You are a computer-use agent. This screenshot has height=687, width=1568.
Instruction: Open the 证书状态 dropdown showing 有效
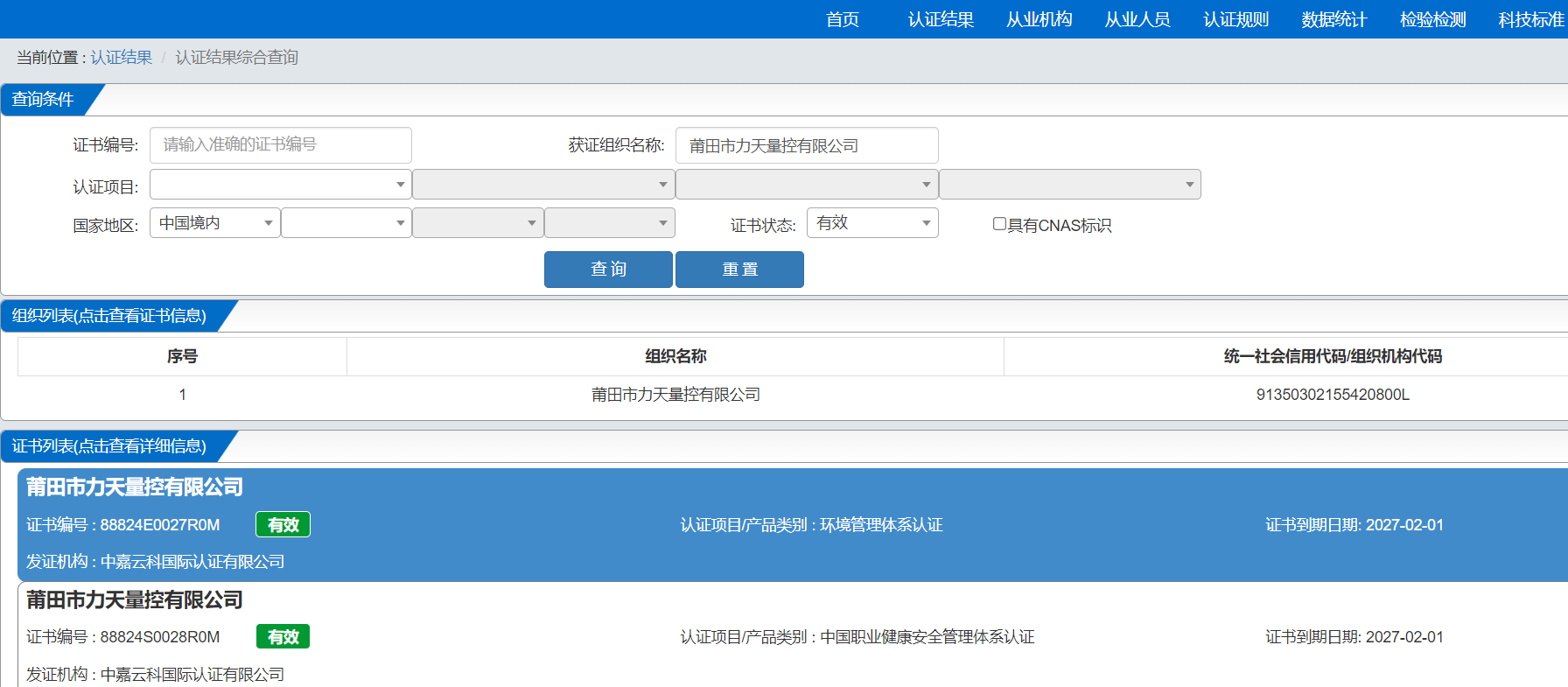tap(872, 223)
